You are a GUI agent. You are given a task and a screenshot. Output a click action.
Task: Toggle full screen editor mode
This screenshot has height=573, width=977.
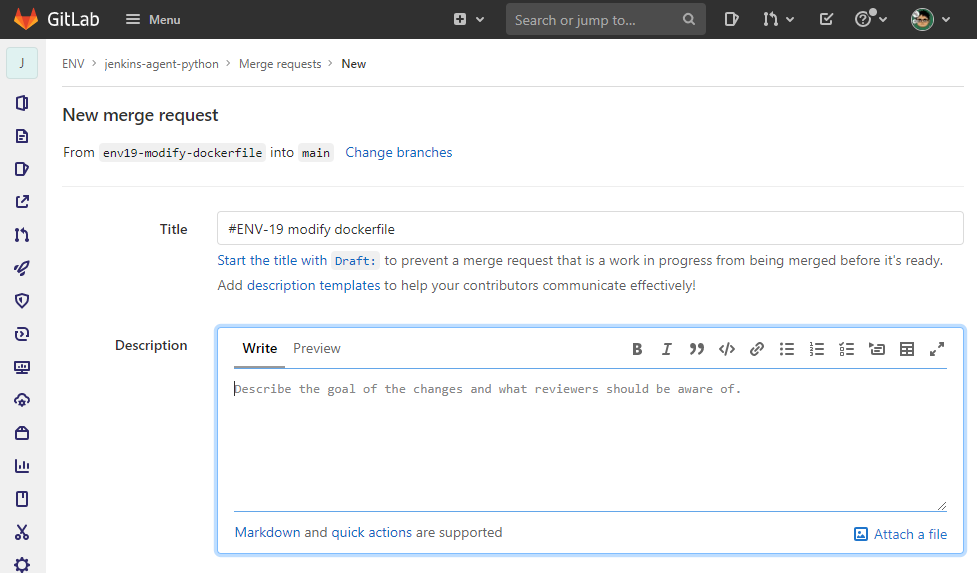pyautogui.click(x=936, y=349)
